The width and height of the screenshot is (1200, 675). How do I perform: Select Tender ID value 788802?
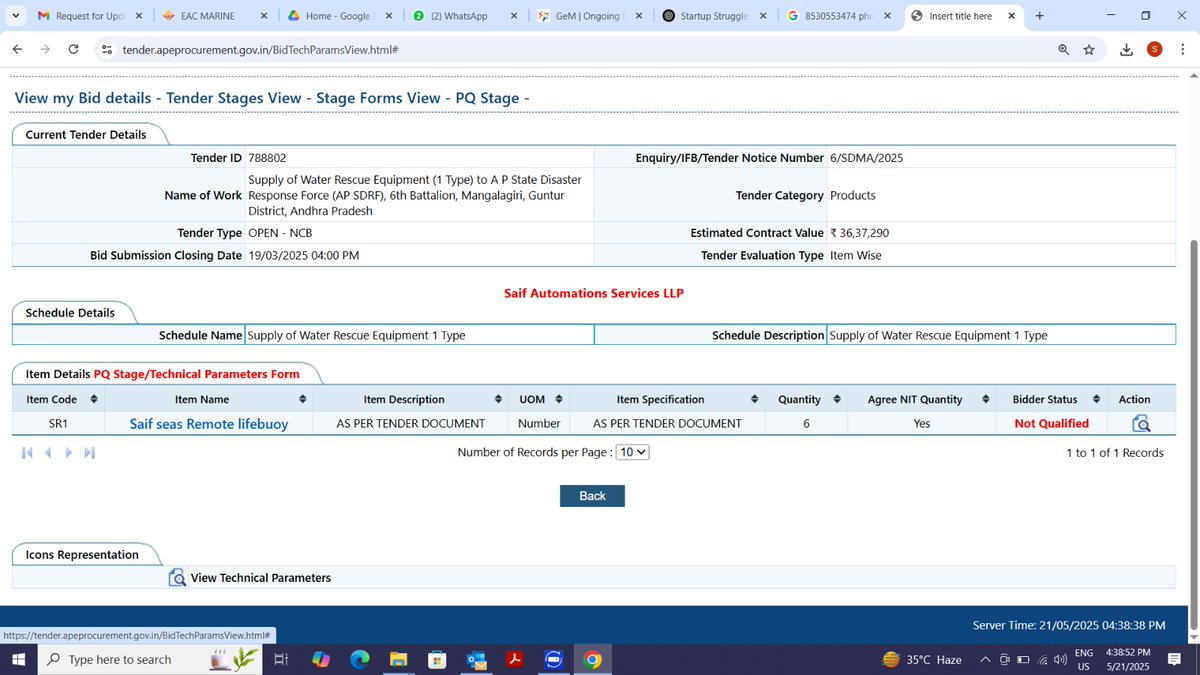(267, 158)
